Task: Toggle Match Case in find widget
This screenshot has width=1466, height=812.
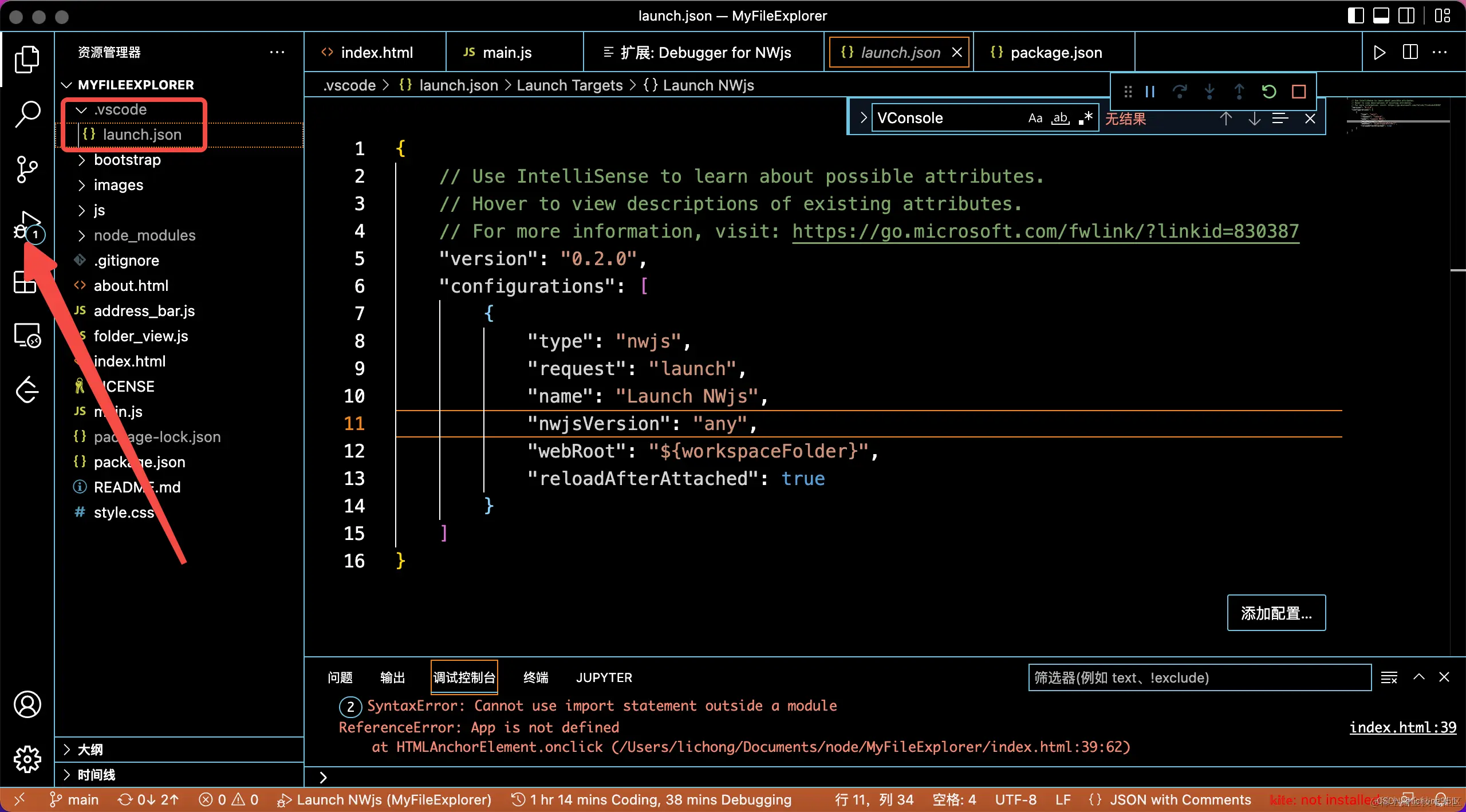Action: pyautogui.click(x=1035, y=119)
